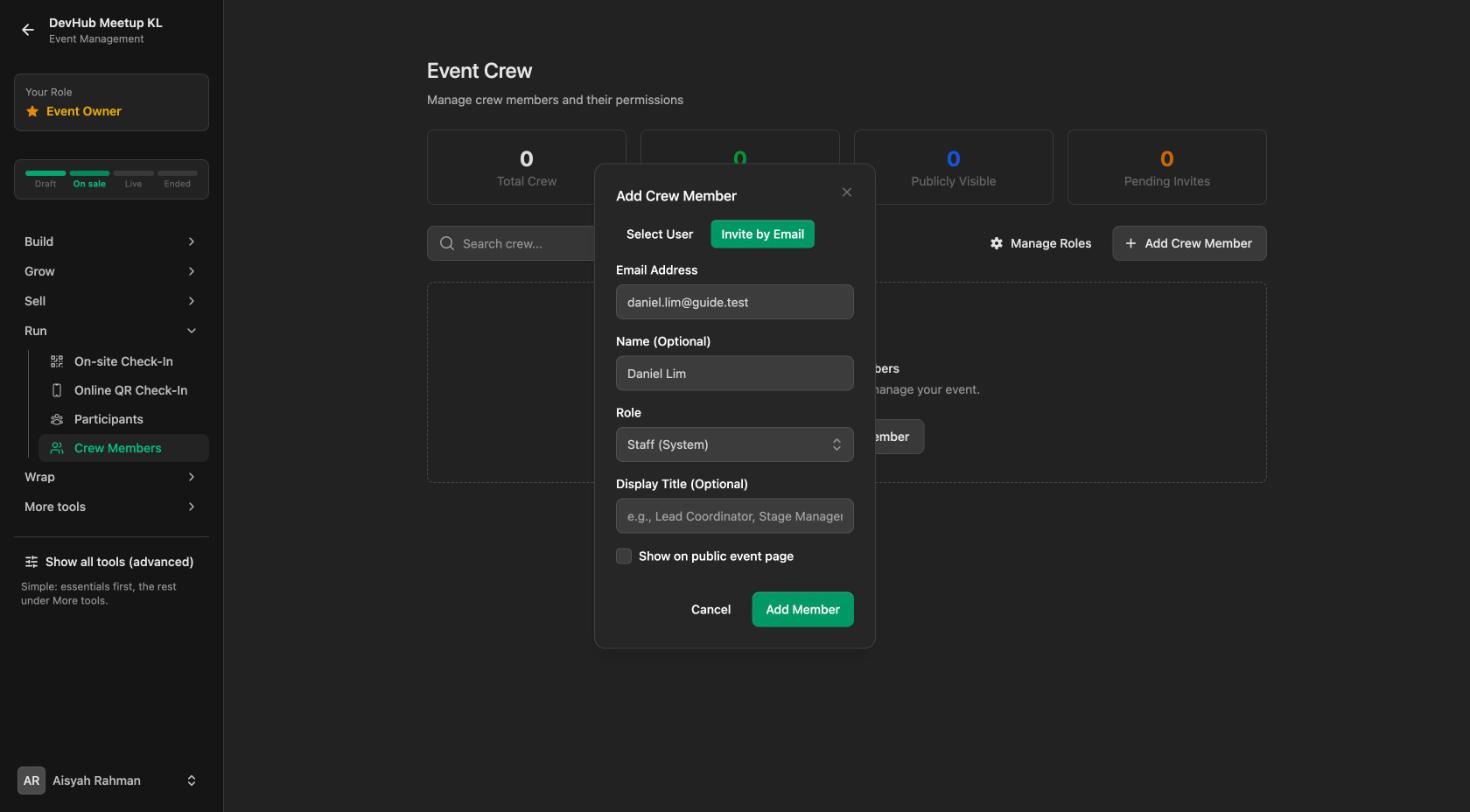
Task: Click the Publicly Visible stat card
Action: tap(953, 167)
